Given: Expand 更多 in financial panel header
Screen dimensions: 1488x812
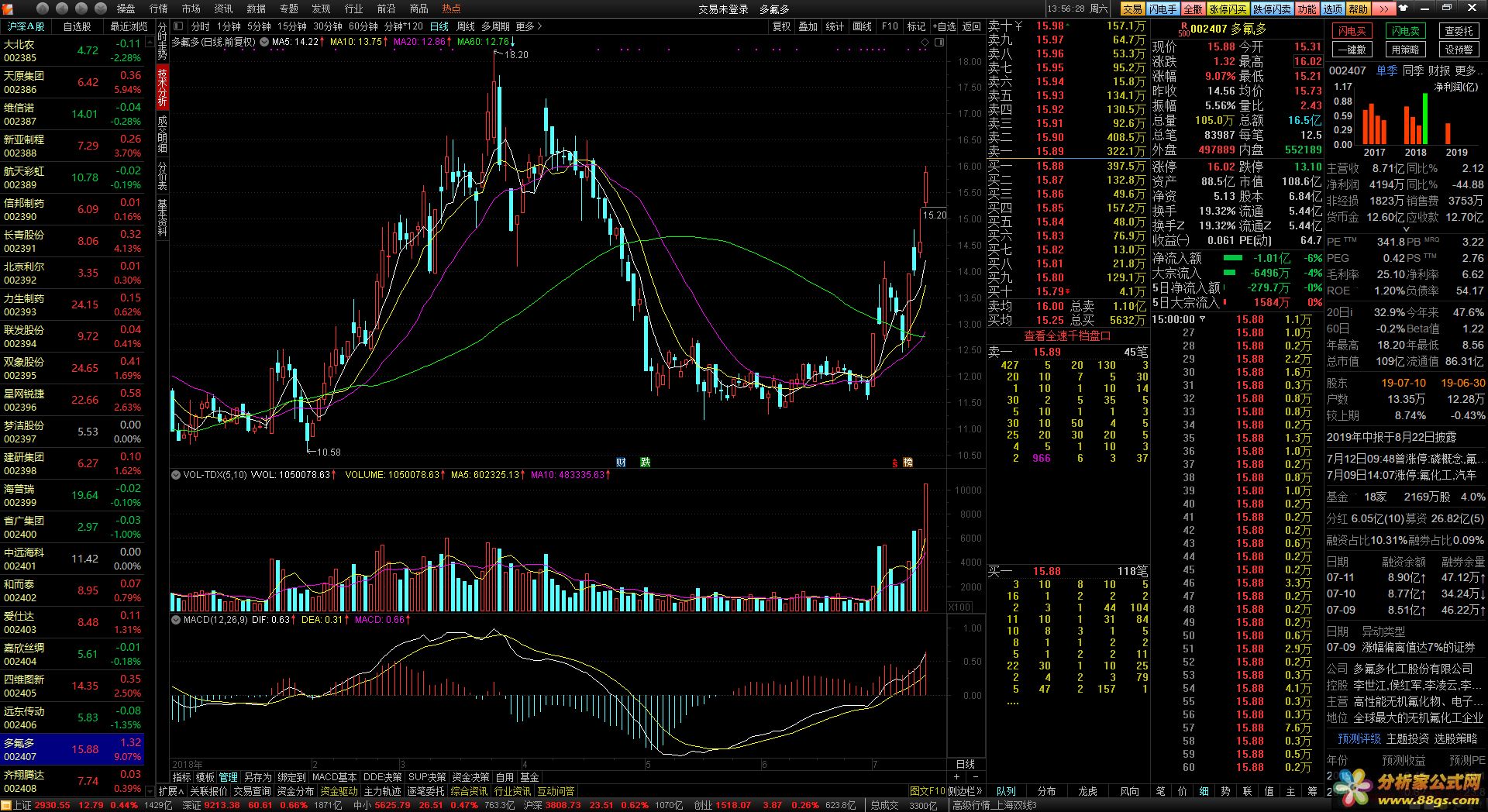Looking at the screenshot, I should point(1468,71).
